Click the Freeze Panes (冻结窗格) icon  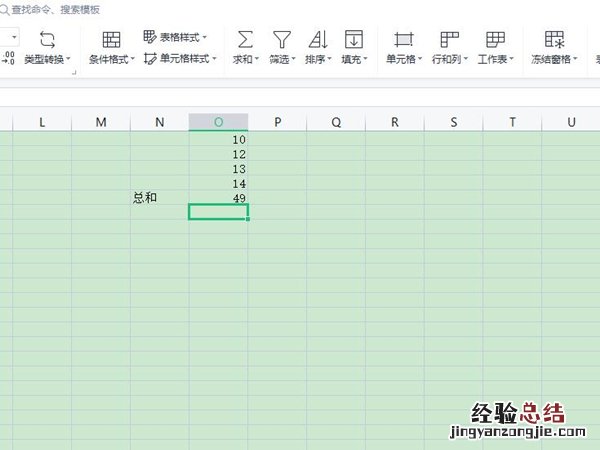(554, 39)
